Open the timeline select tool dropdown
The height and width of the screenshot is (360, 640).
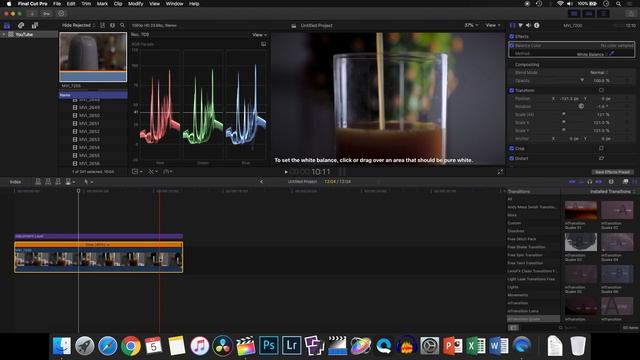click(x=89, y=182)
